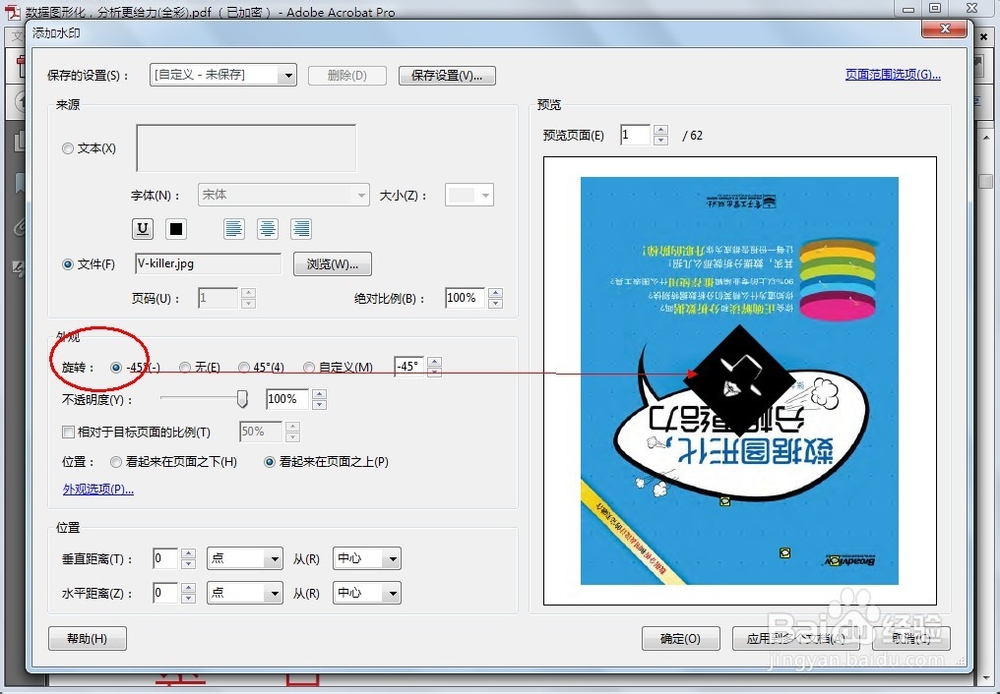Click the black font color swatch
Image resolution: width=1000 pixels, height=694 pixels.
175,229
